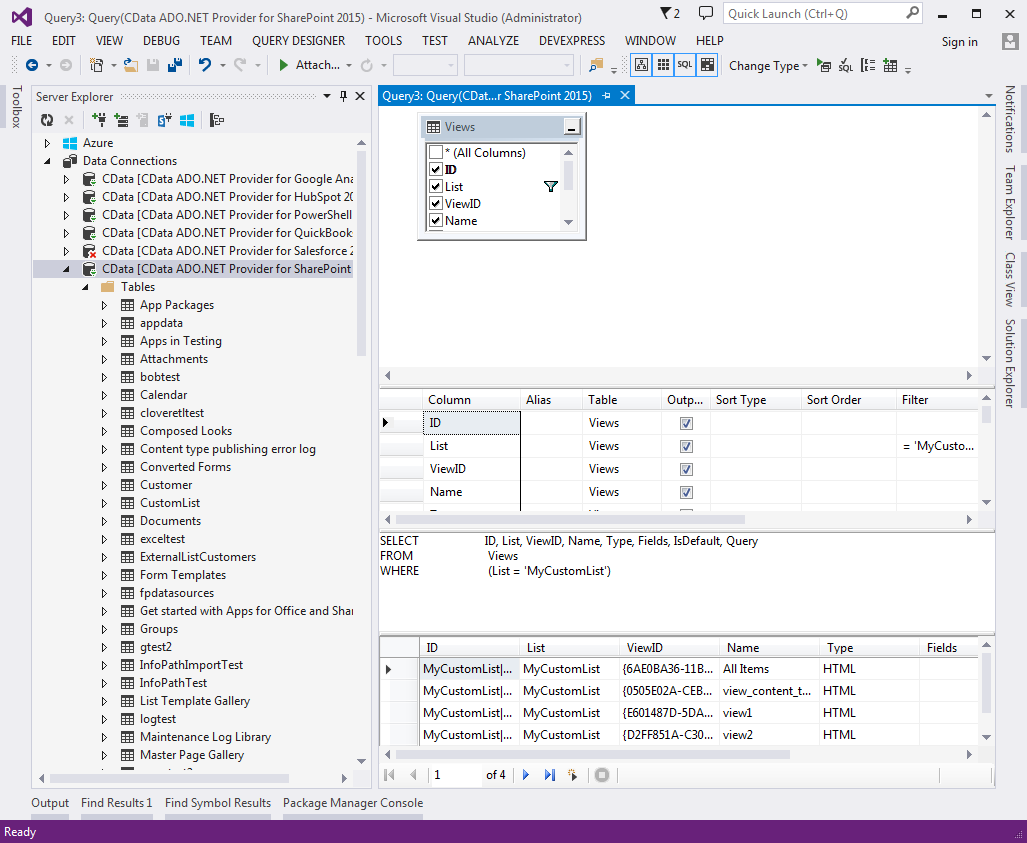The image size is (1027, 843).
Task: Check the '* (All Columns)' checkbox
Action: tap(435, 153)
